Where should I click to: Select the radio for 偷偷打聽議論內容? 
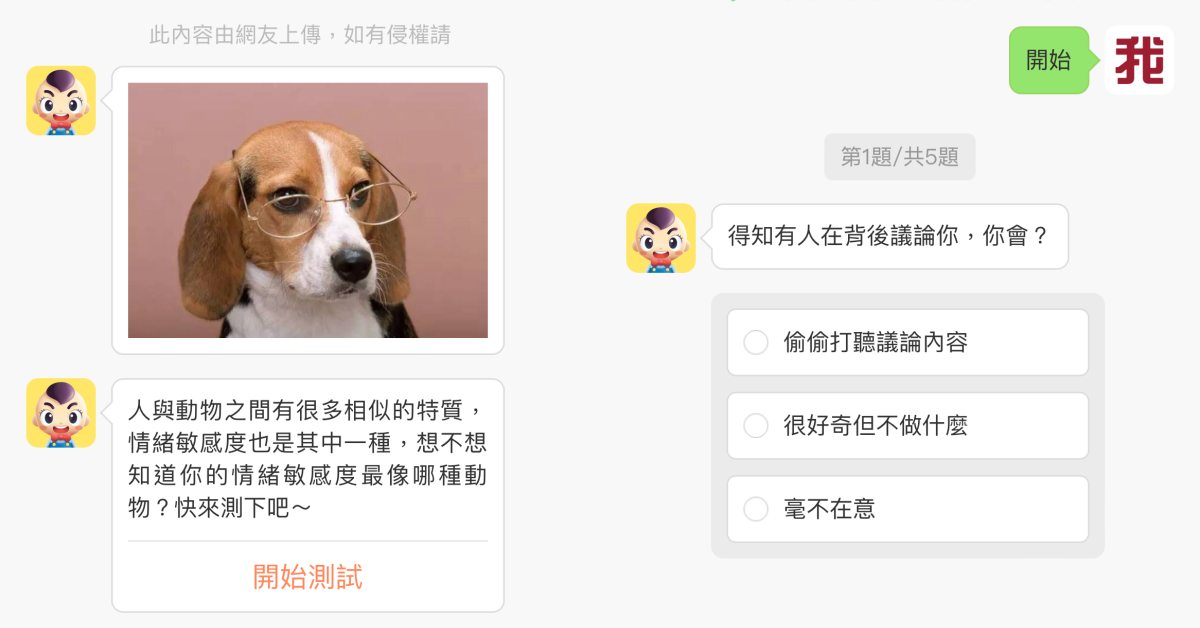coord(756,342)
